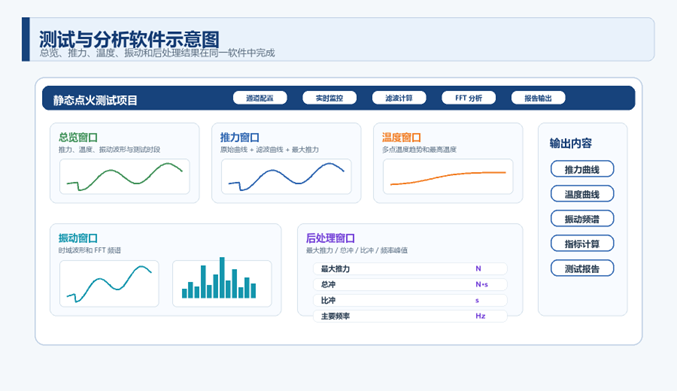Image resolution: width=677 pixels, height=391 pixels.
Task: Click the 推力窗口 panel title
Action: tap(240, 137)
